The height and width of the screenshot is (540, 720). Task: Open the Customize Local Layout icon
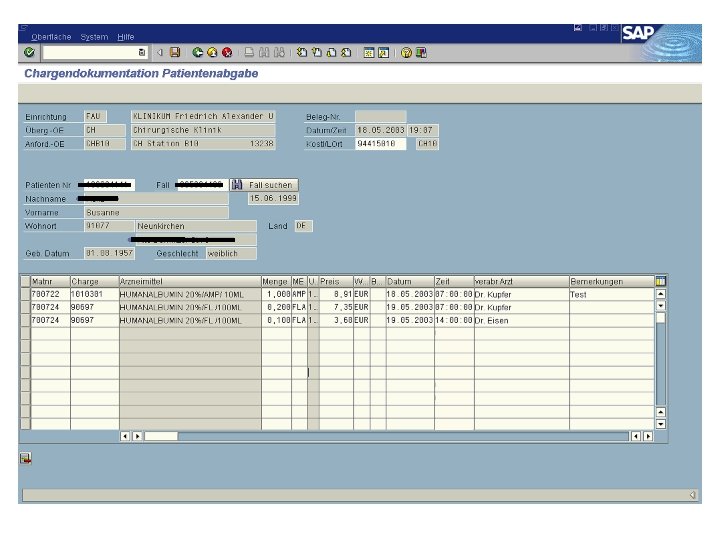(421, 52)
